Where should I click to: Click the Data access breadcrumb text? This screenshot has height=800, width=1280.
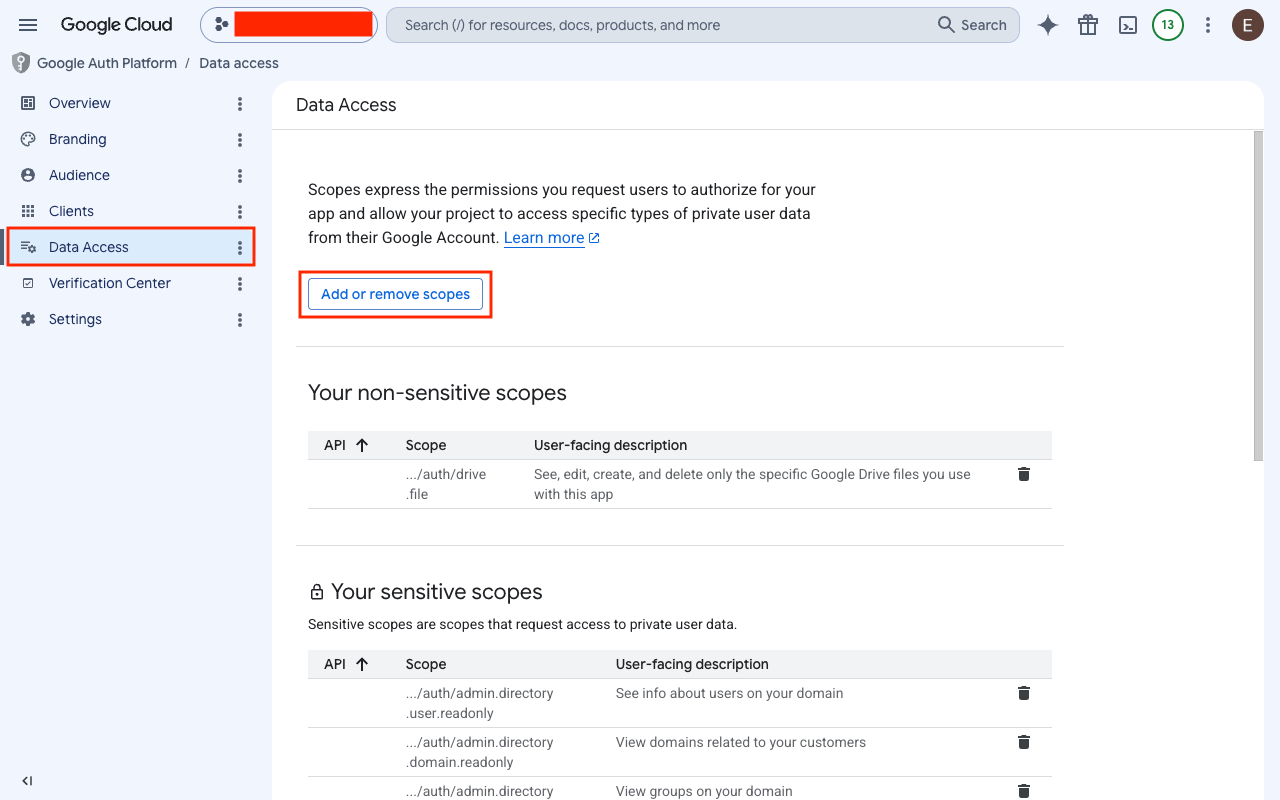[x=239, y=63]
